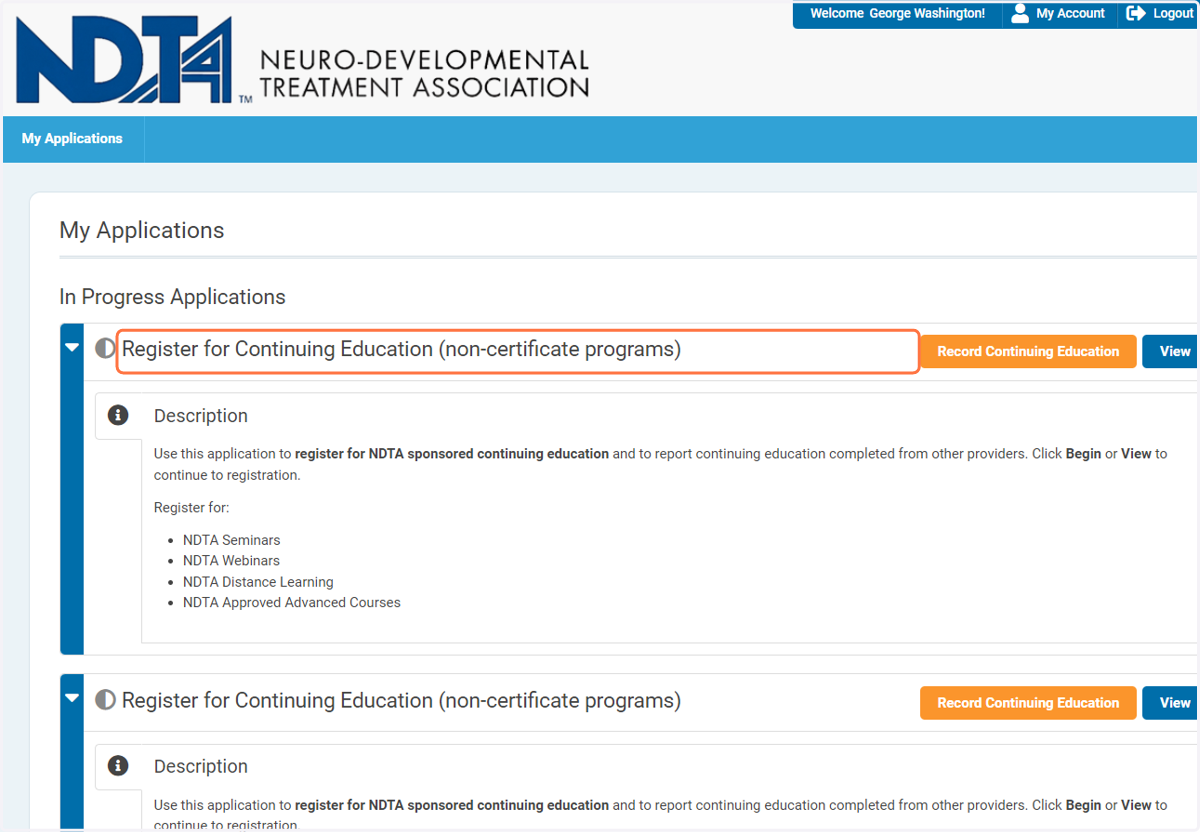Click the first Record Continuing Education button
The width and height of the screenshot is (1200, 832).
click(x=1028, y=352)
